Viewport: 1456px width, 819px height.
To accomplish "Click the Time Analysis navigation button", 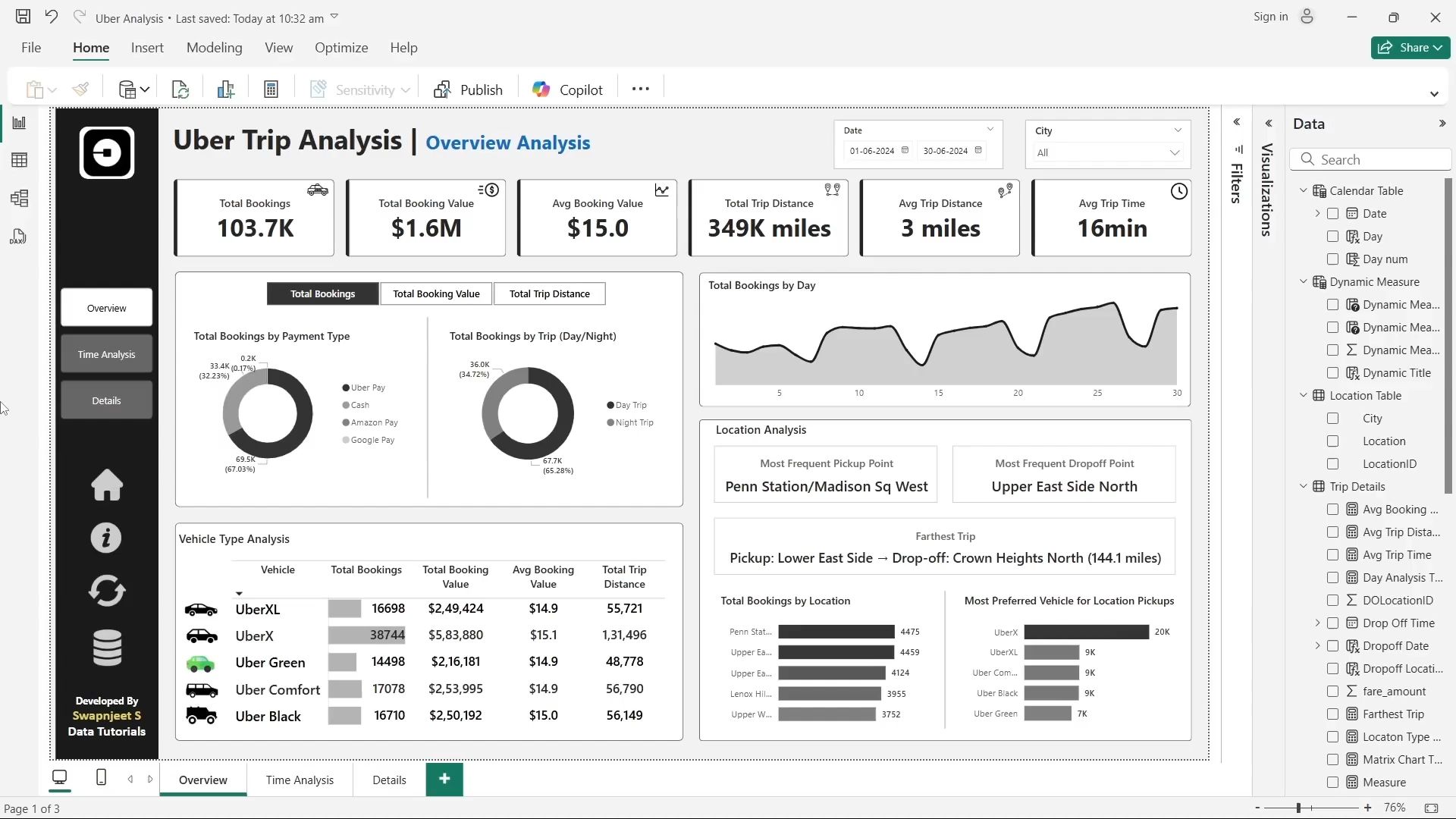I will tap(106, 354).
